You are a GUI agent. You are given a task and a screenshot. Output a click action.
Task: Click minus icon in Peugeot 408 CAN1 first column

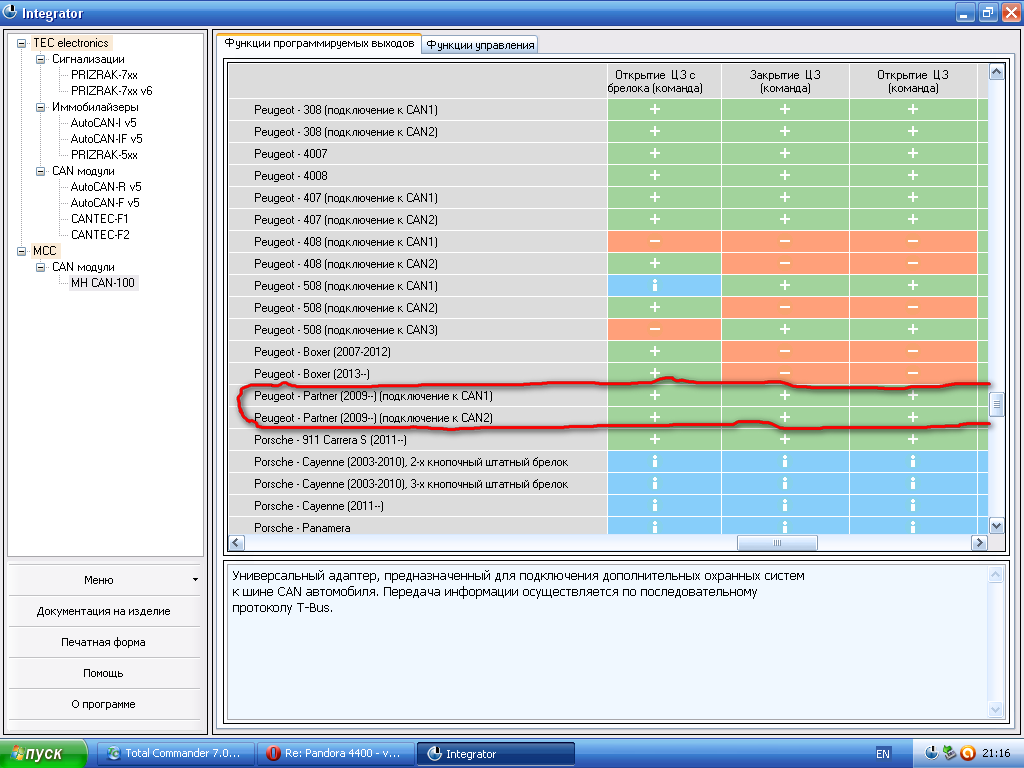pos(655,241)
